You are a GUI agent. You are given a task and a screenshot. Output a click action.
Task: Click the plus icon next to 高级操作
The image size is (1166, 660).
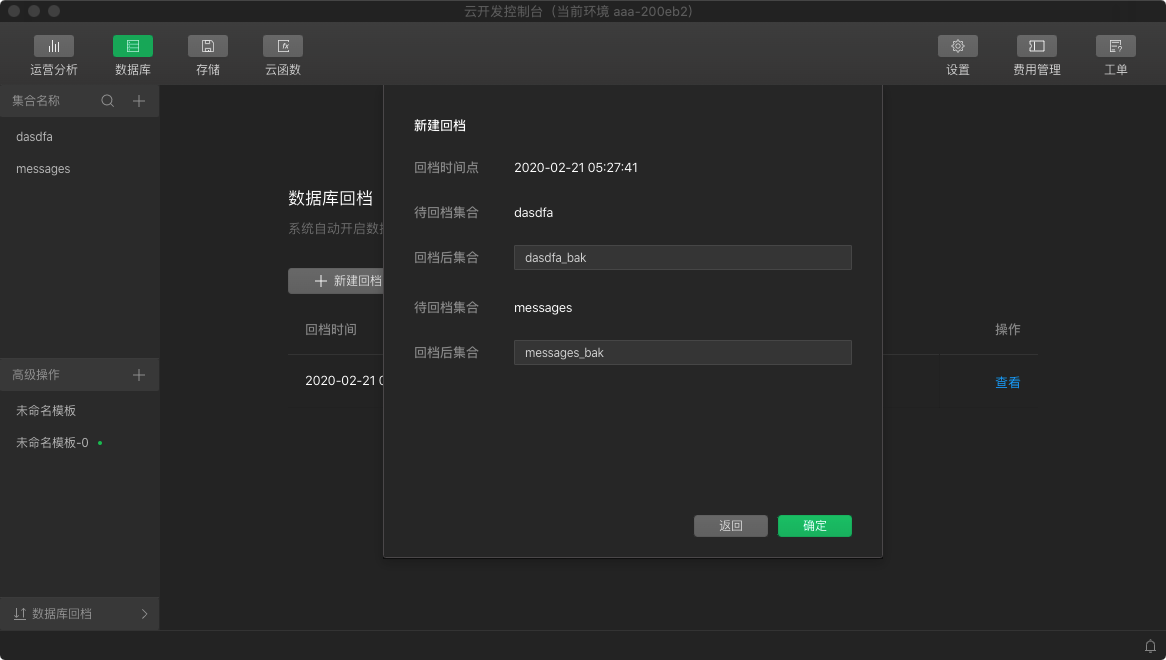point(139,374)
